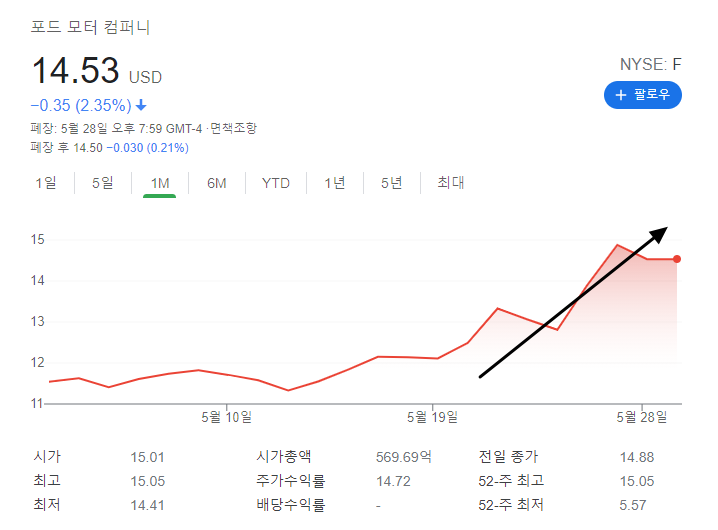Click the 배당수익률 label

pos(290,505)
